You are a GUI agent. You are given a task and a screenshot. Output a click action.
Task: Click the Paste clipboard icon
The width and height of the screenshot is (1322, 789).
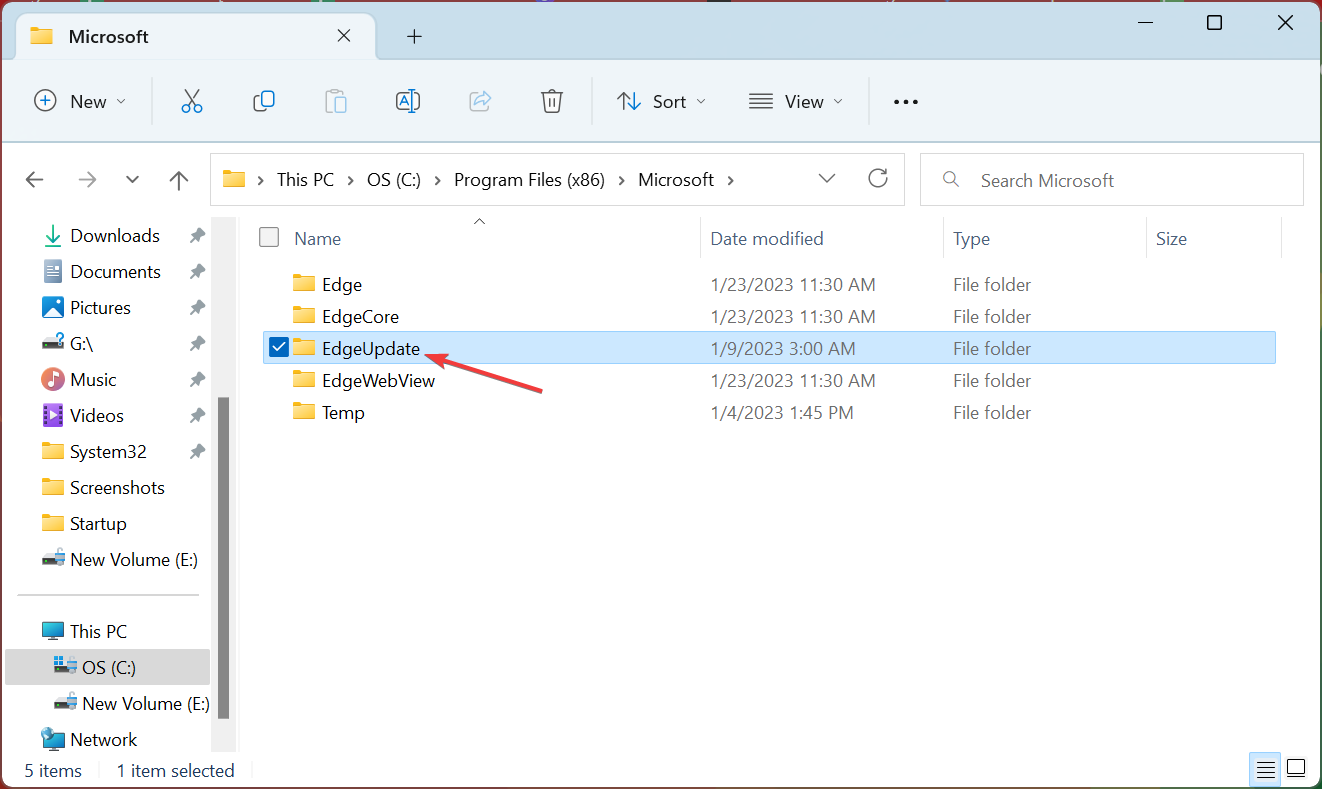point(336,101)
